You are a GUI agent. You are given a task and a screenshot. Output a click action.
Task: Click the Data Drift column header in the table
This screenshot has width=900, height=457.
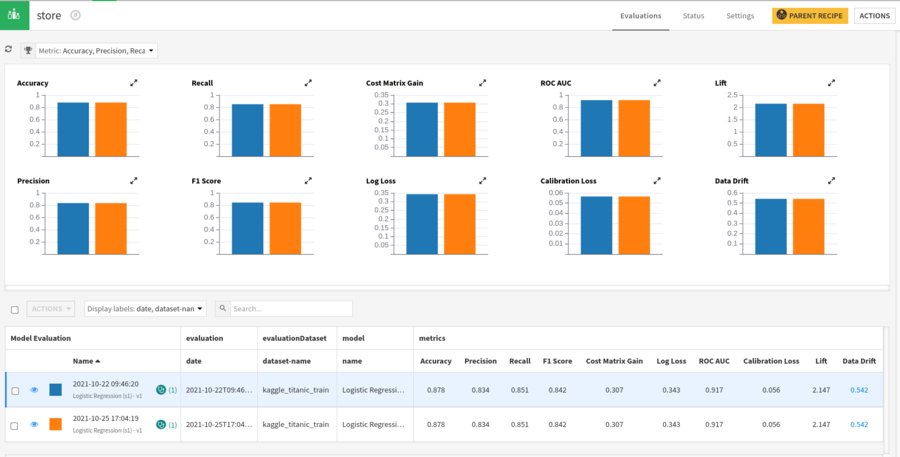[x=859, y=361]
